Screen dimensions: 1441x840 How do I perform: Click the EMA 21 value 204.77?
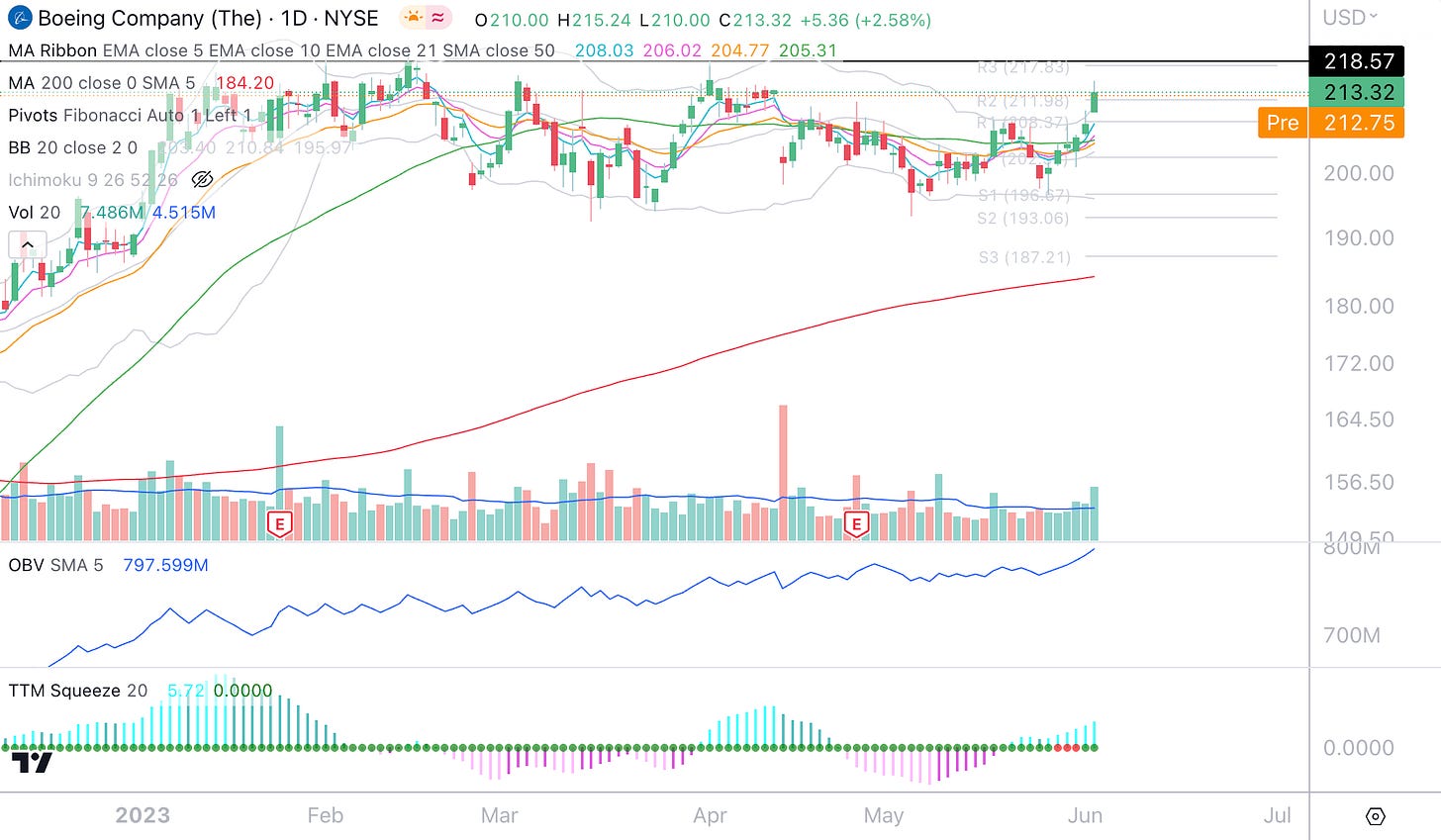point(739,49)
